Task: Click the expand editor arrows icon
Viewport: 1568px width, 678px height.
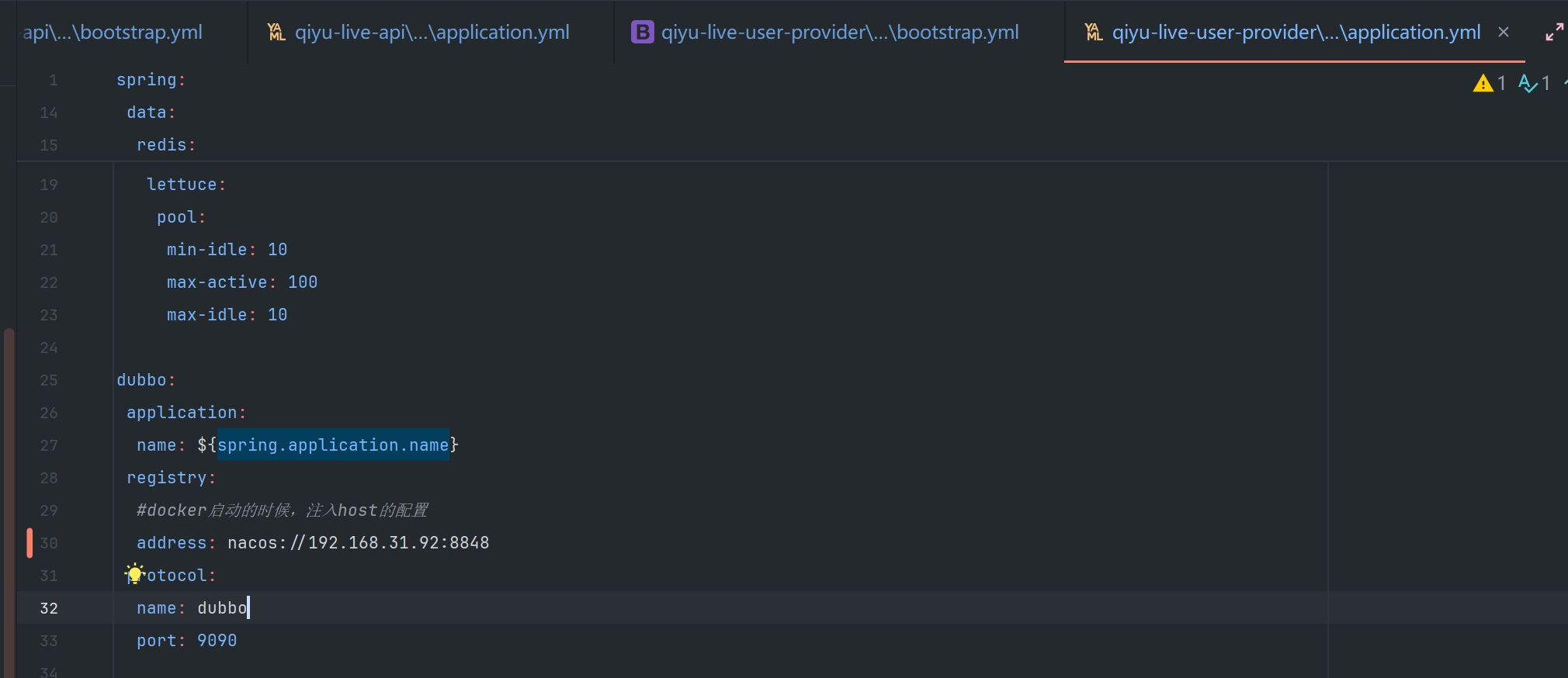Action: coord(1554,33)
